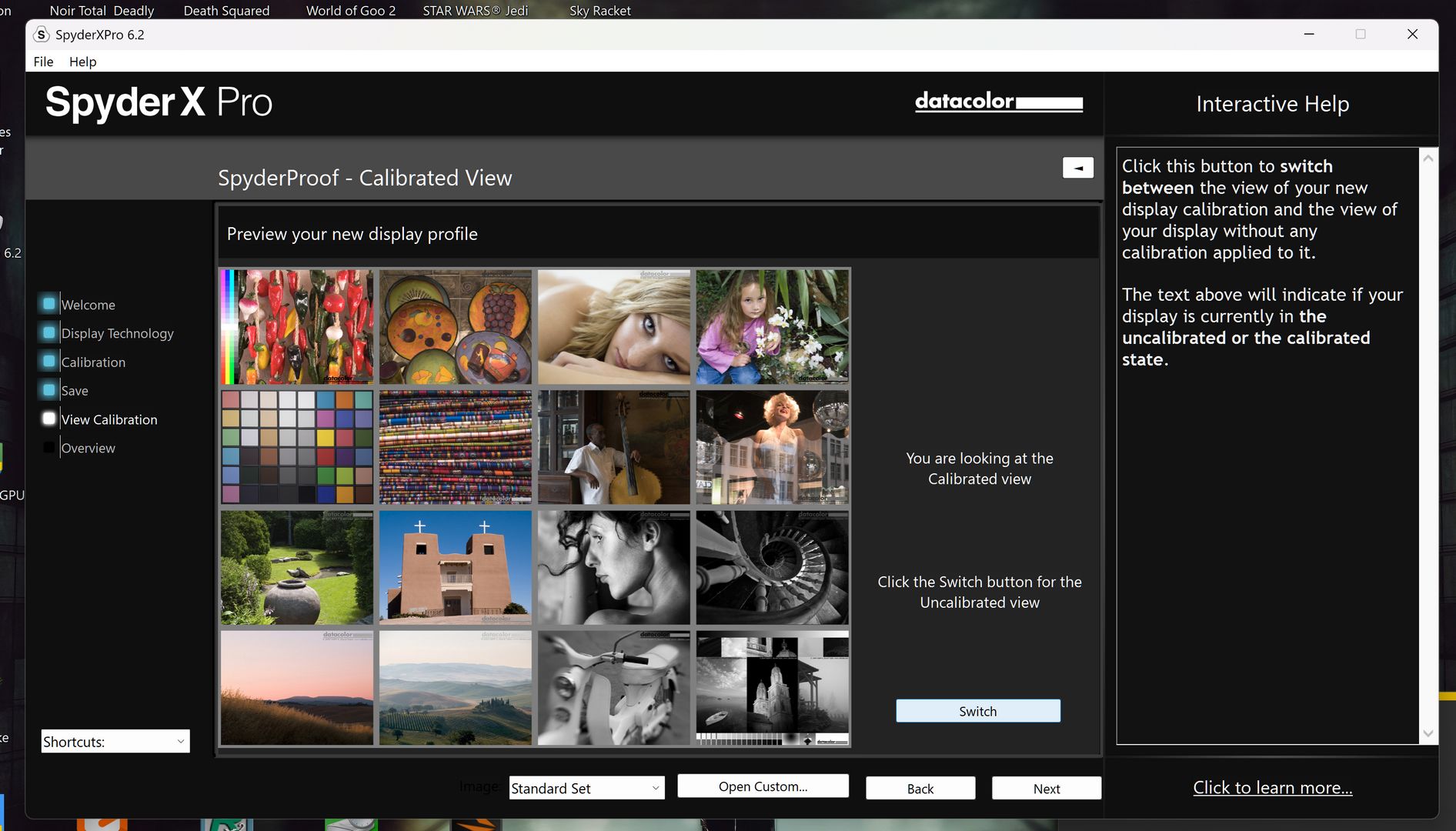Click the datacolor logo
This screenshot has height=831, width=1456.
click(x=999, y=102)
